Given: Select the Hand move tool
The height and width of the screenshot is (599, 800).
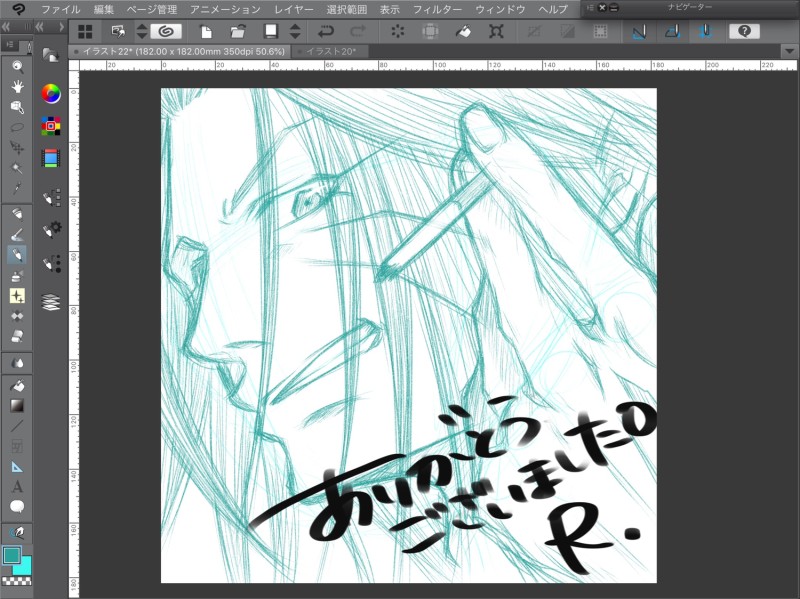Looking at the screenshot, I should click(17, 86).
